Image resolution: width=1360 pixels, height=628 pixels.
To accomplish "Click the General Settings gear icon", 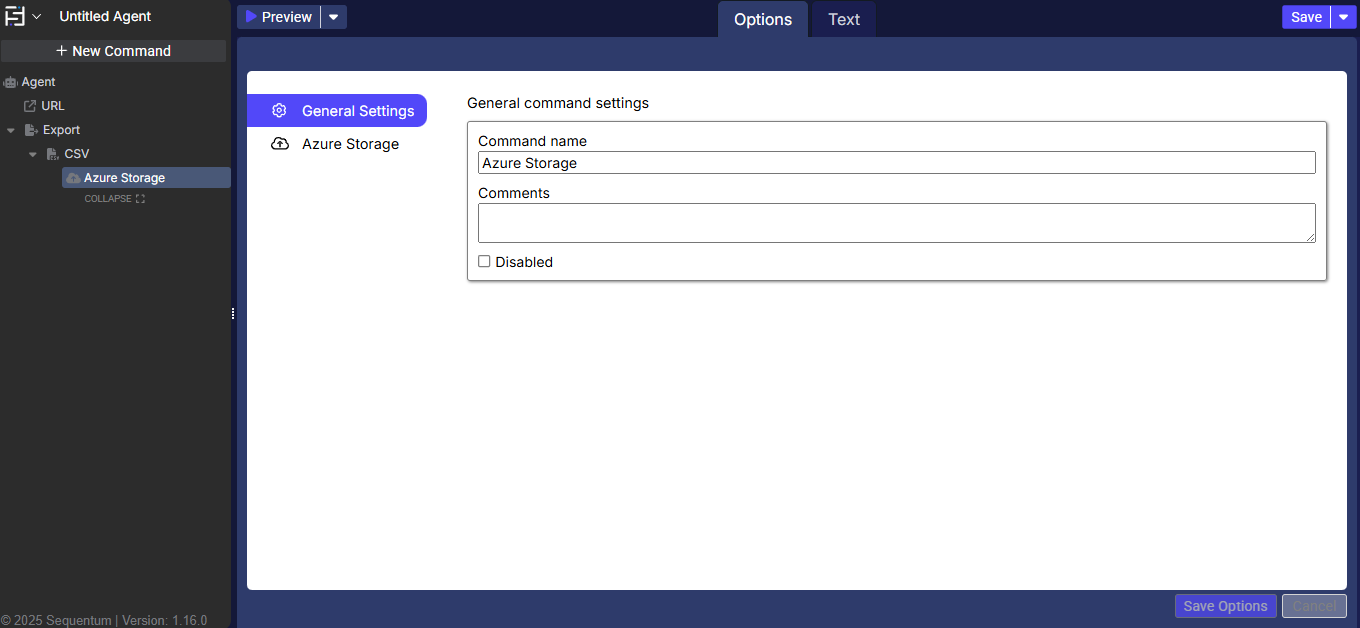I will (280, 111).
